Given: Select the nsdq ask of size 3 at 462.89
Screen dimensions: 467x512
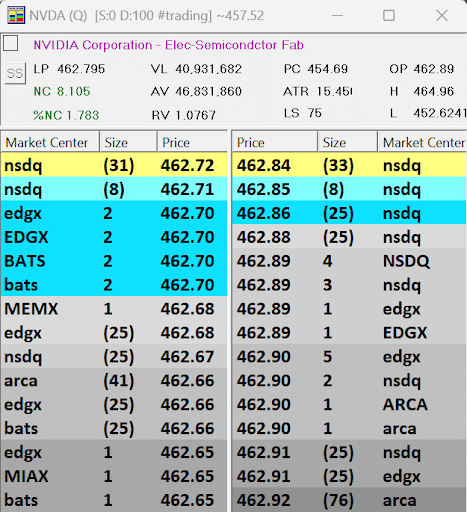Looking at the screenshot, I should pos(349,285).
